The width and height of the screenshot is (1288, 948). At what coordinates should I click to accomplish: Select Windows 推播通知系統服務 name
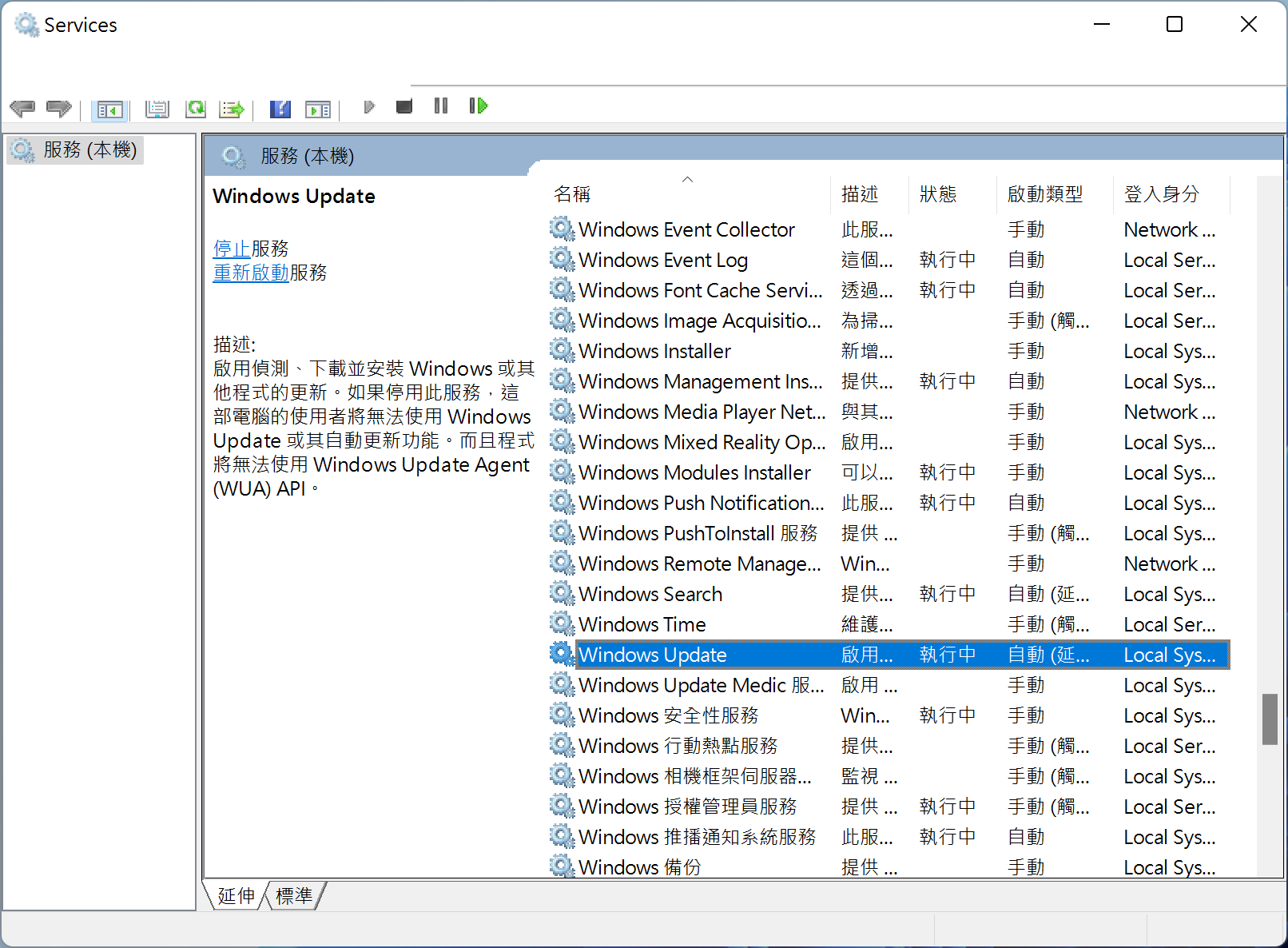tap(698, 837)
